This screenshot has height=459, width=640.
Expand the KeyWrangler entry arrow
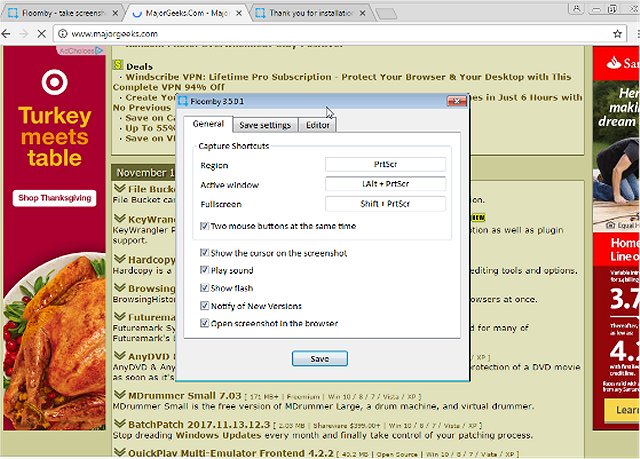tap(120, 218)
